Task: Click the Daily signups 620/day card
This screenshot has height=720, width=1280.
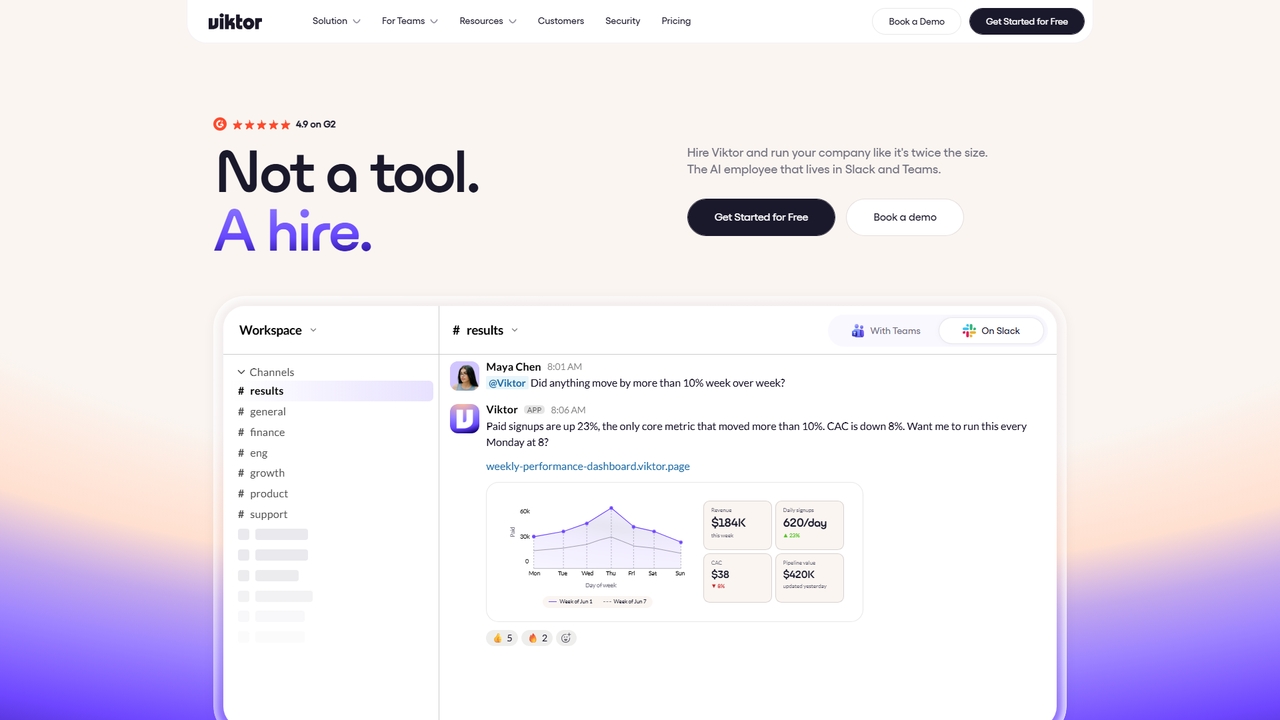Action: 809,525
